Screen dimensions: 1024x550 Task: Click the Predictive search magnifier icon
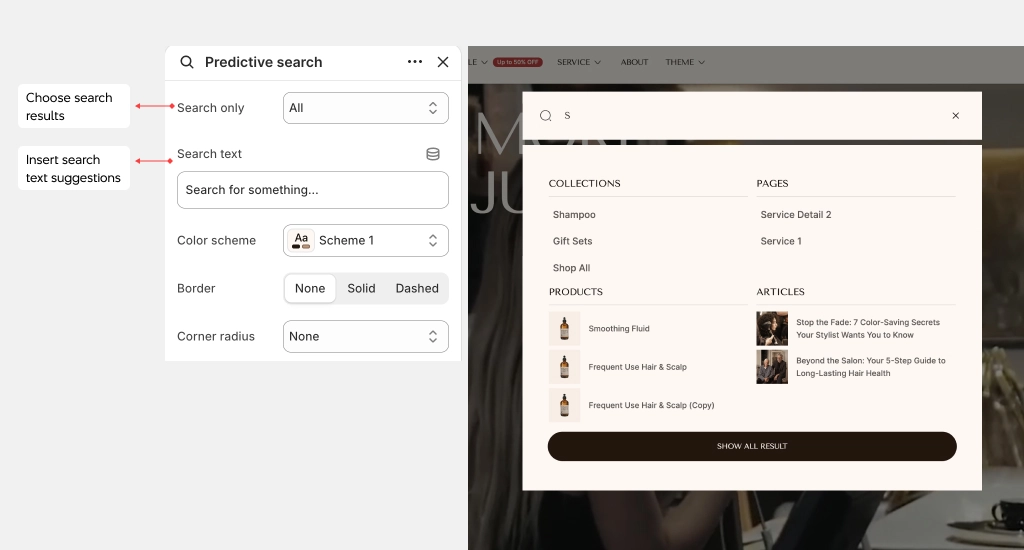[187, 62]
